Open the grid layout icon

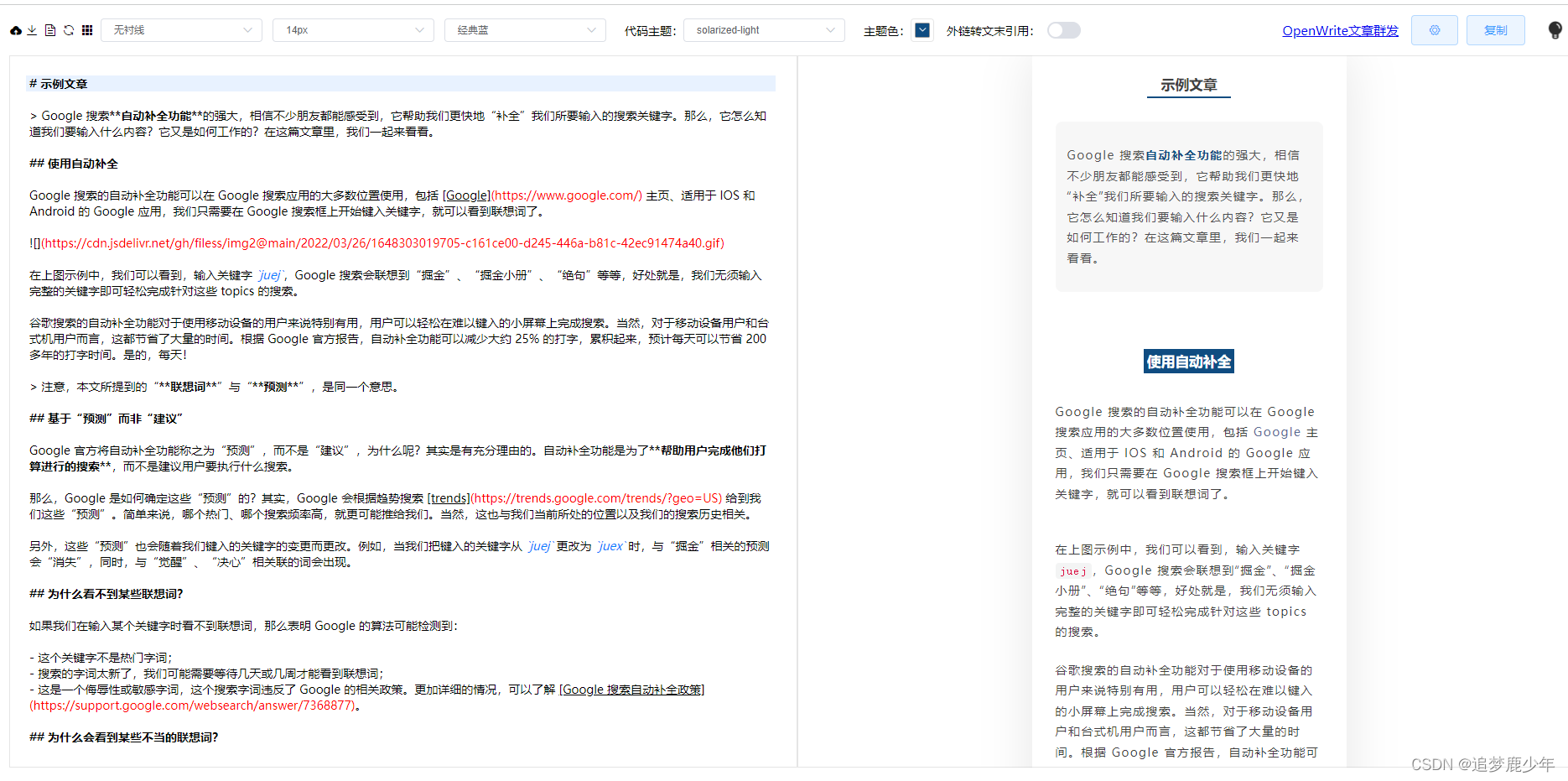pyautogui.click(x=87, y=30)
